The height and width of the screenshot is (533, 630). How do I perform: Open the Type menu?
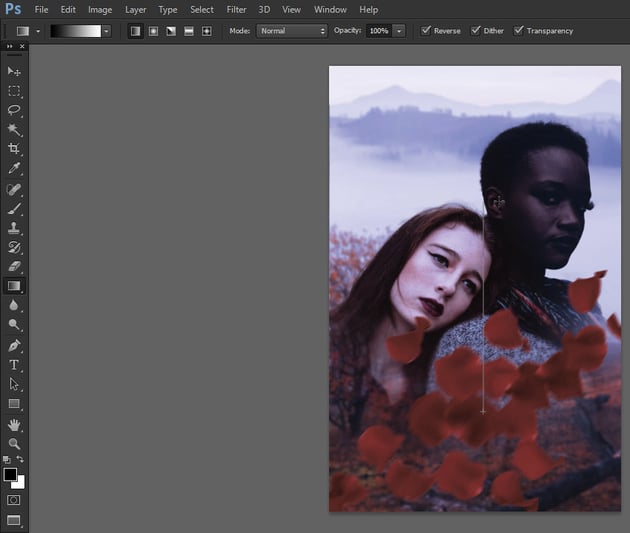click(168, 10)
